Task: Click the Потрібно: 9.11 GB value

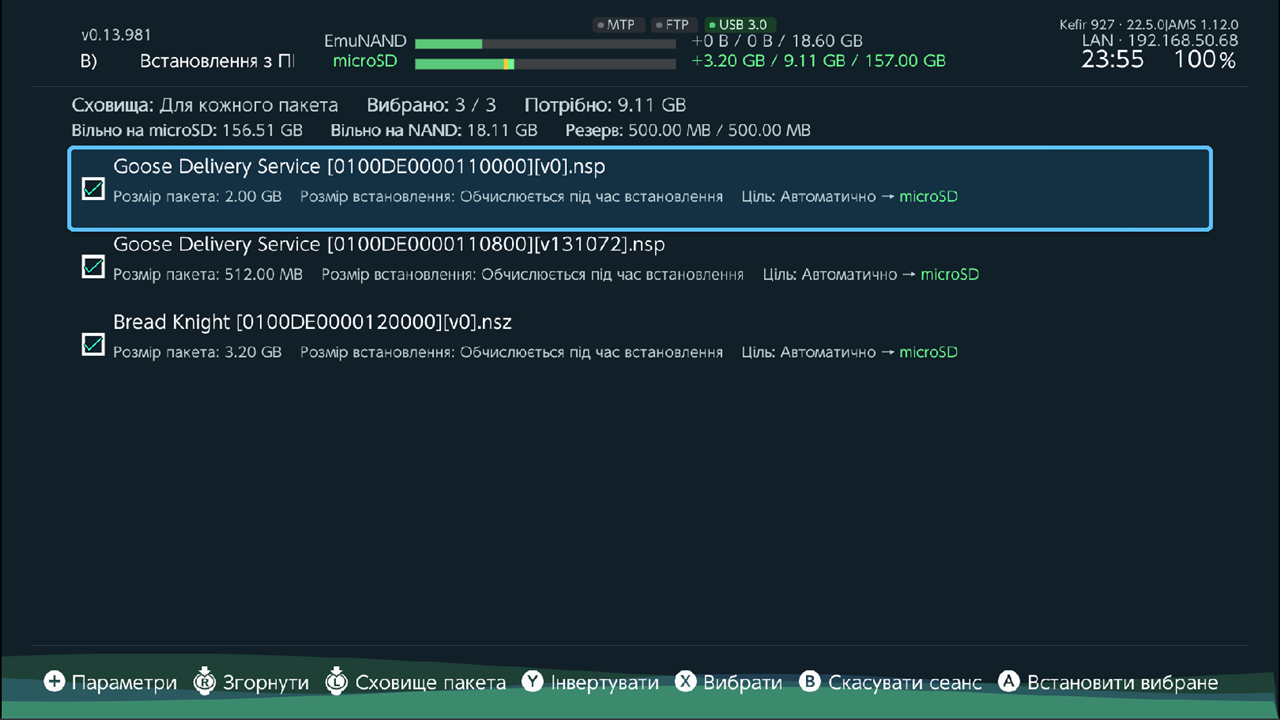Action: tap(605, 105)
